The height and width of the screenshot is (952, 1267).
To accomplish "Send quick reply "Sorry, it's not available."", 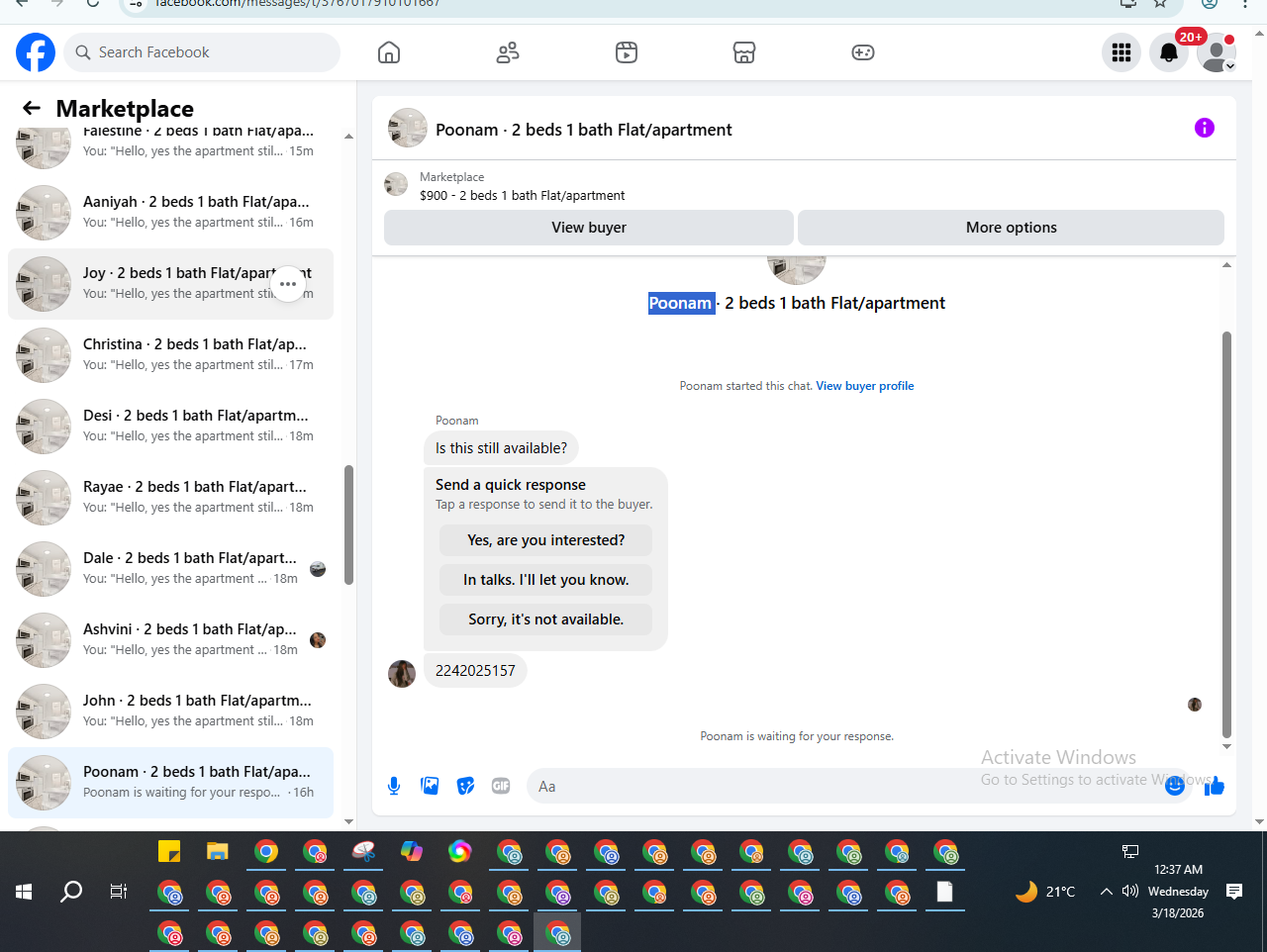I will tap(545, 619).
